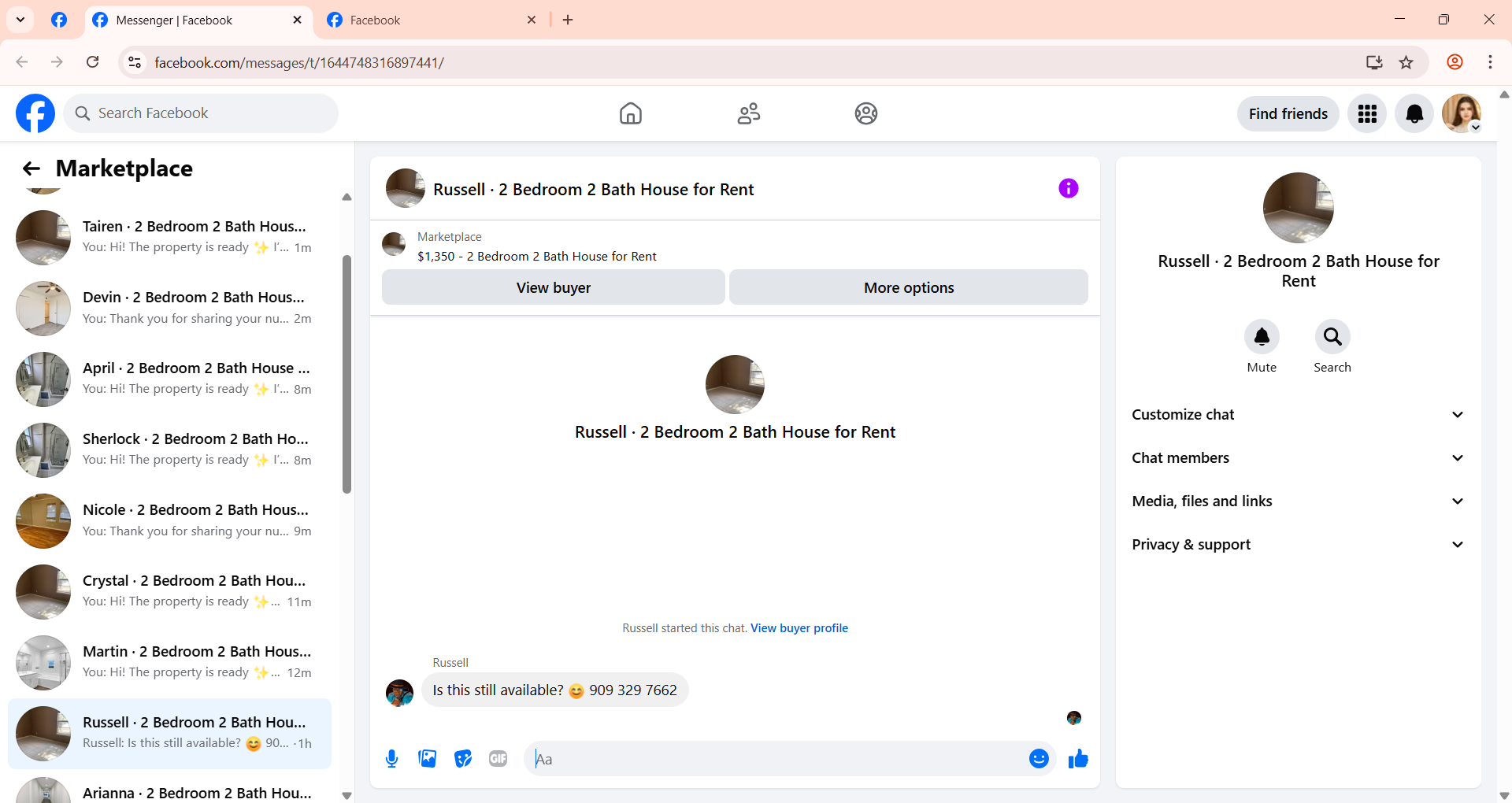
Task: Open the notifications bell in header
Action: point(1414,113)
